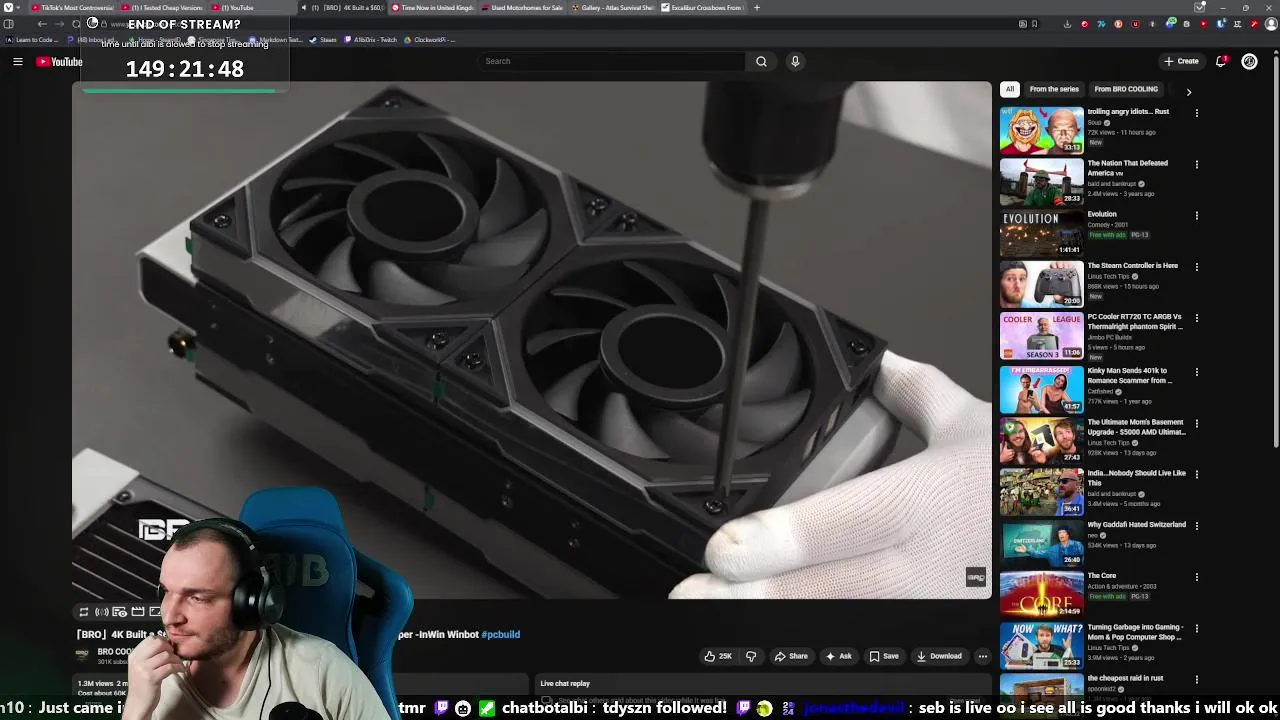Image resolution: width=1280 pixels, height=720 pixels.
Task: Toggle the browser side panel icon
Action: (x=8, y=24)
